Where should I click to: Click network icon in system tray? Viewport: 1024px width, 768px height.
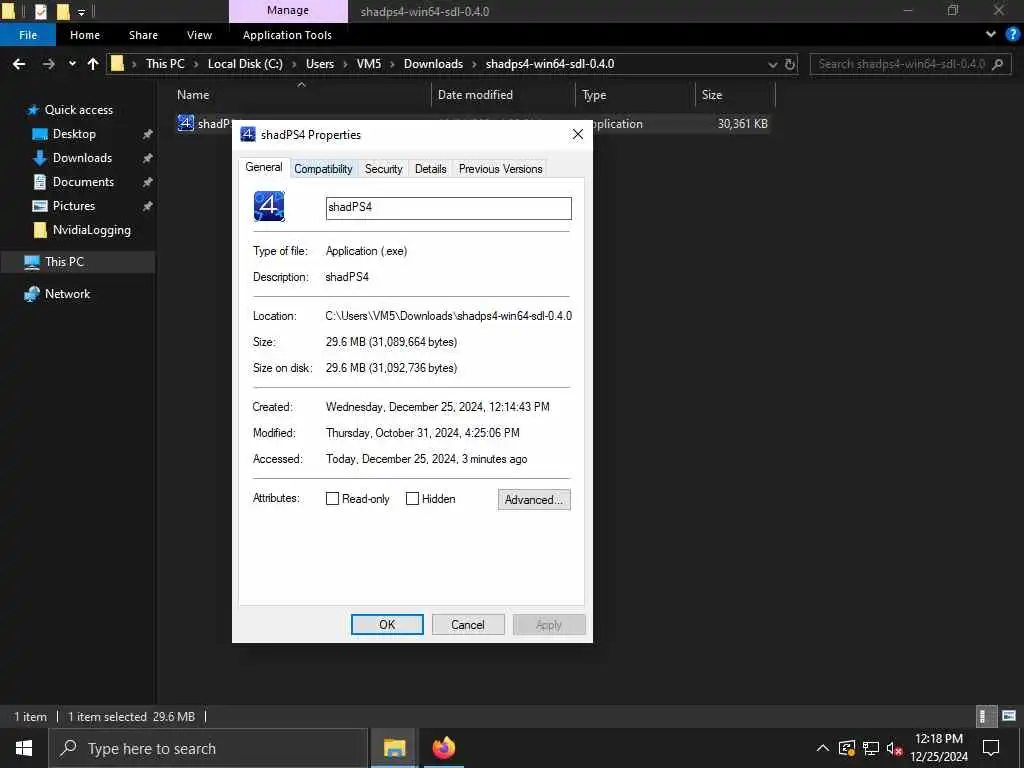coord(871,748)
